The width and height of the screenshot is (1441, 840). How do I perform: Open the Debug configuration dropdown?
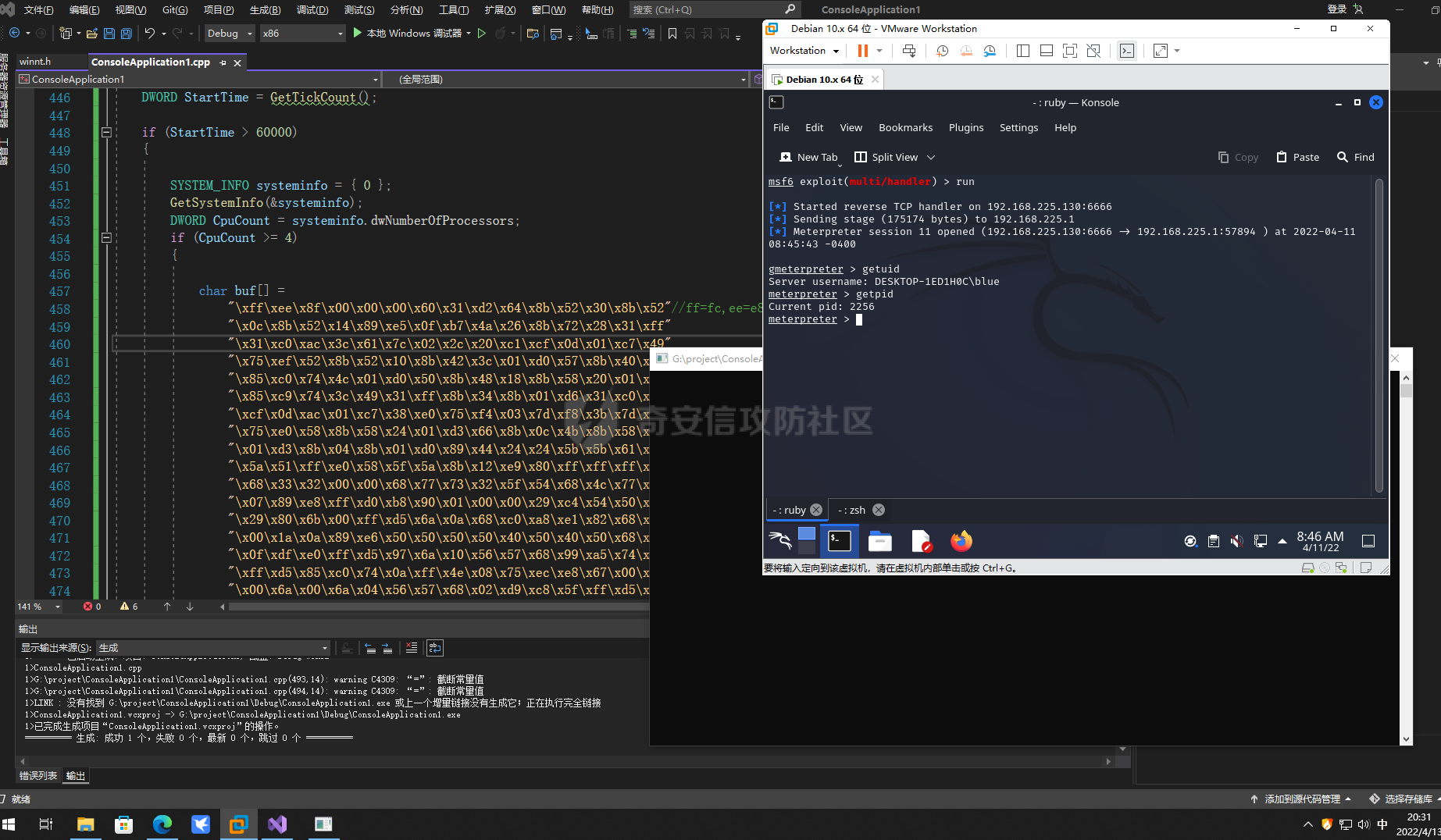pos(230,34)
